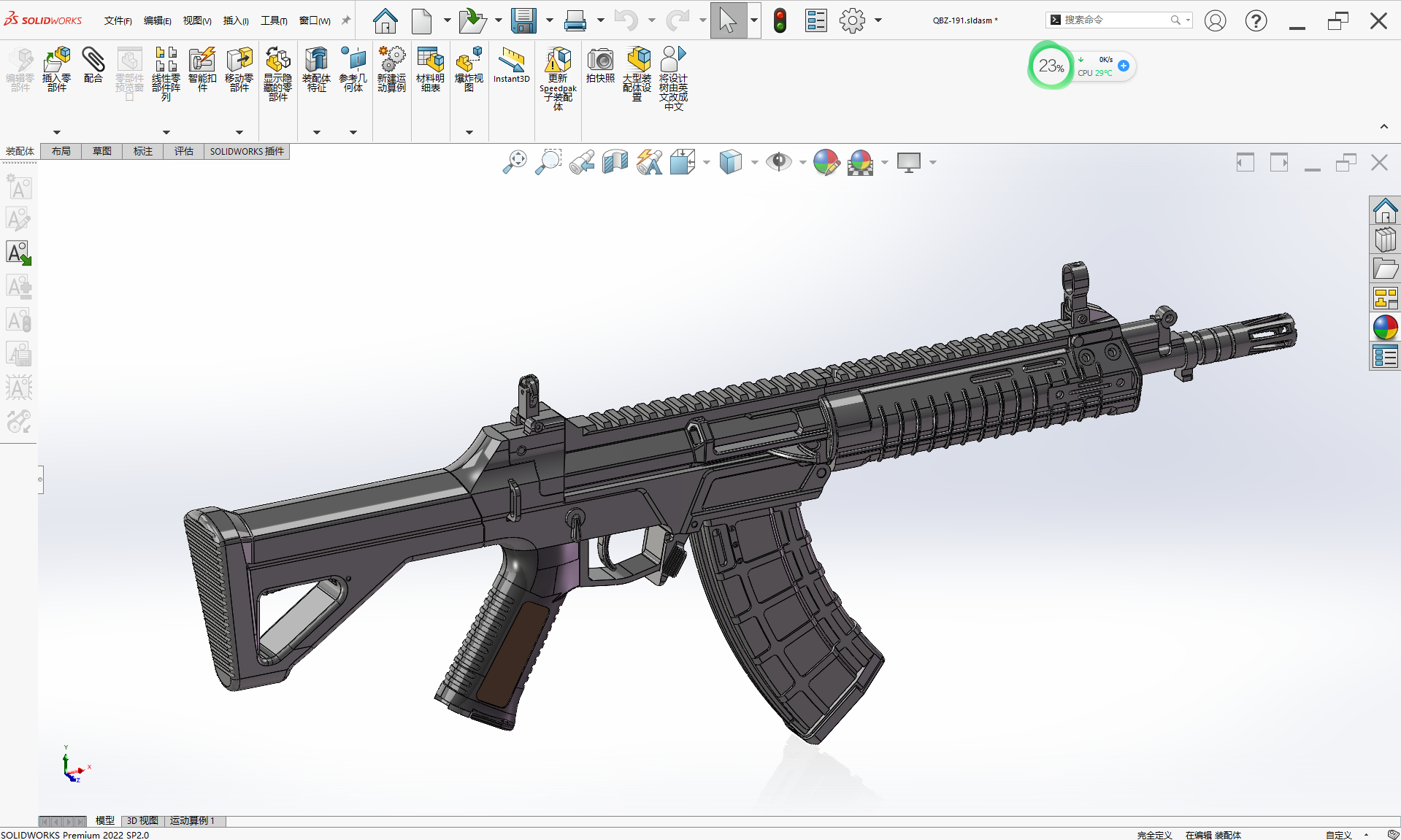Click Rebuild traffic light icon
The width and height of the screenshot is (1401, 840).
point(780,20)
